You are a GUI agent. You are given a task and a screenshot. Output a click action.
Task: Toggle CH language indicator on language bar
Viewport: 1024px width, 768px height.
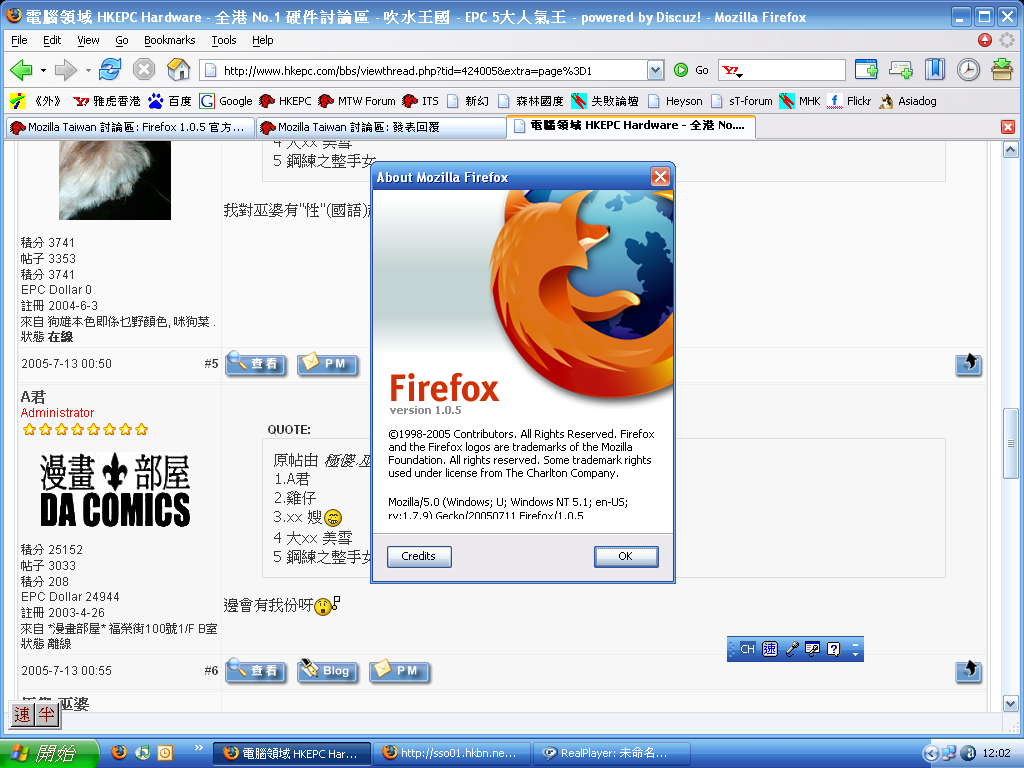[747, 649]
